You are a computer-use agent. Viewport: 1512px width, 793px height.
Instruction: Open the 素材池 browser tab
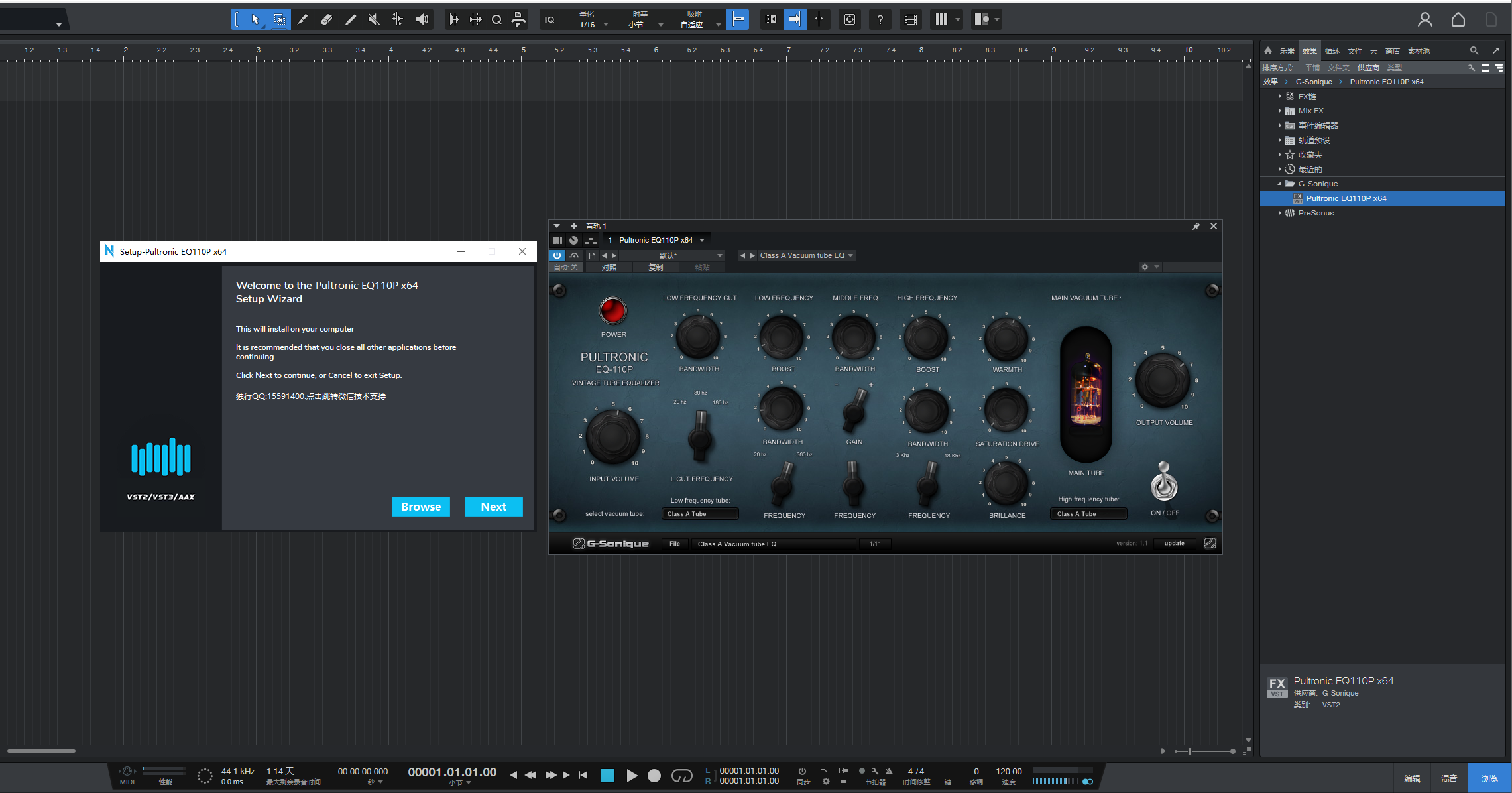[1419, 51]
